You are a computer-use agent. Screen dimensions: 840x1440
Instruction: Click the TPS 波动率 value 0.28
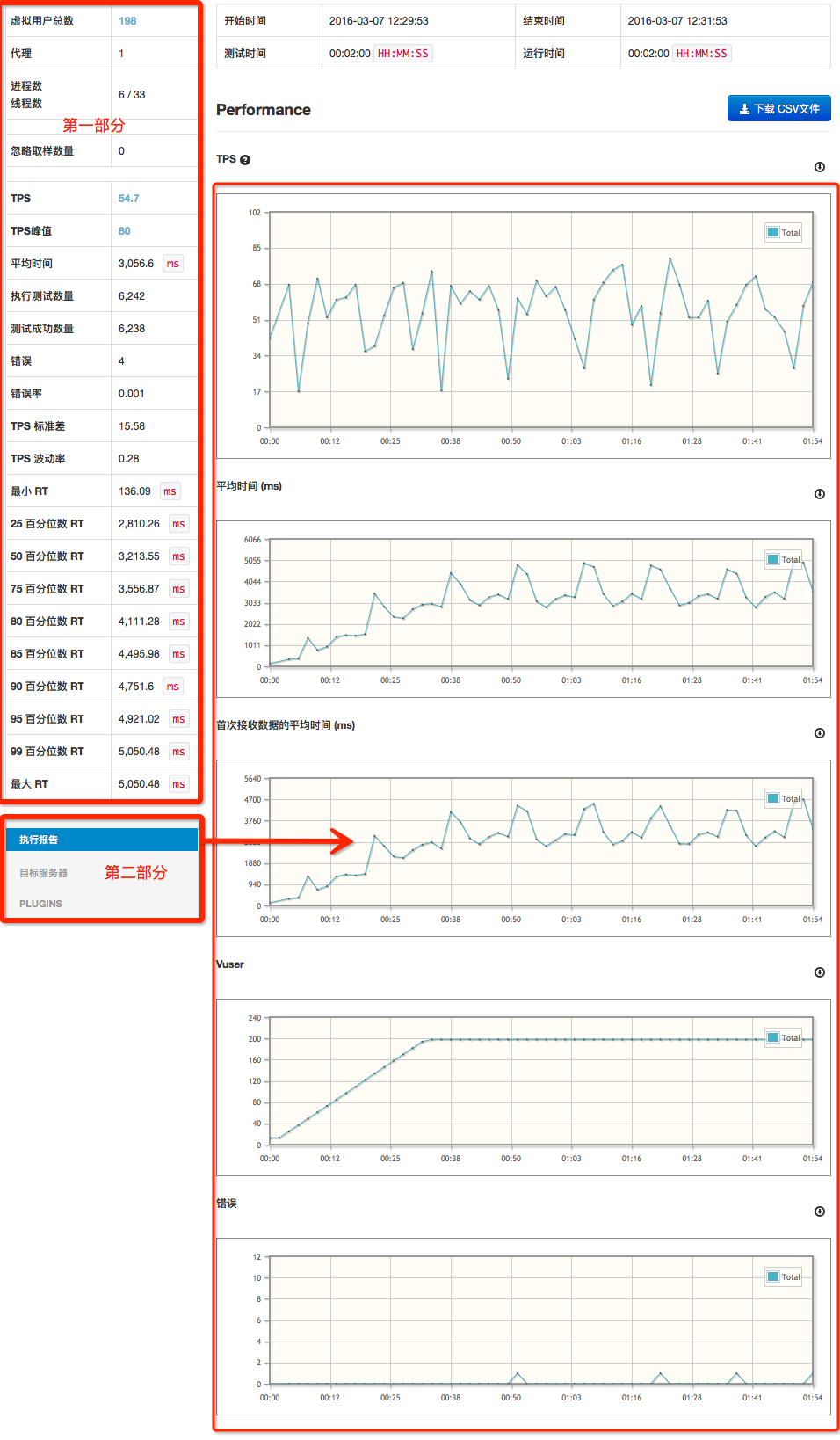129,459
